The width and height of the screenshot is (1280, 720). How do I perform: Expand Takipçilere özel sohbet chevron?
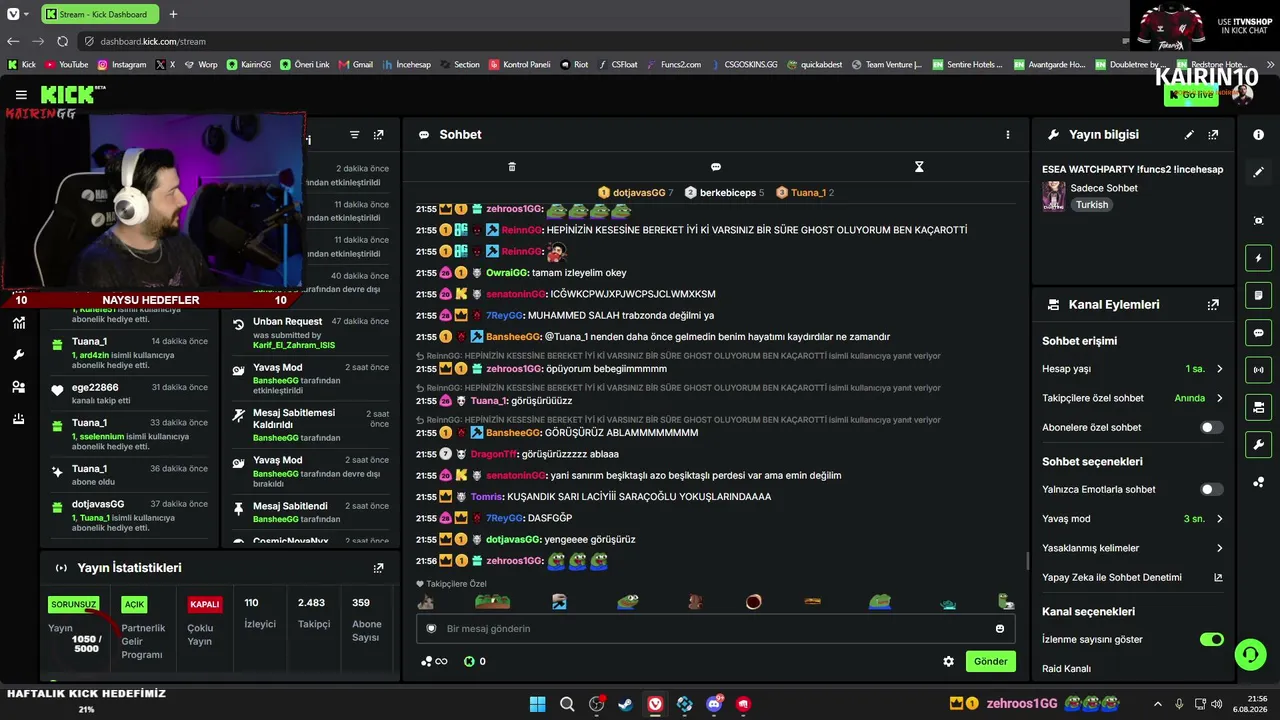(1219, 398)
